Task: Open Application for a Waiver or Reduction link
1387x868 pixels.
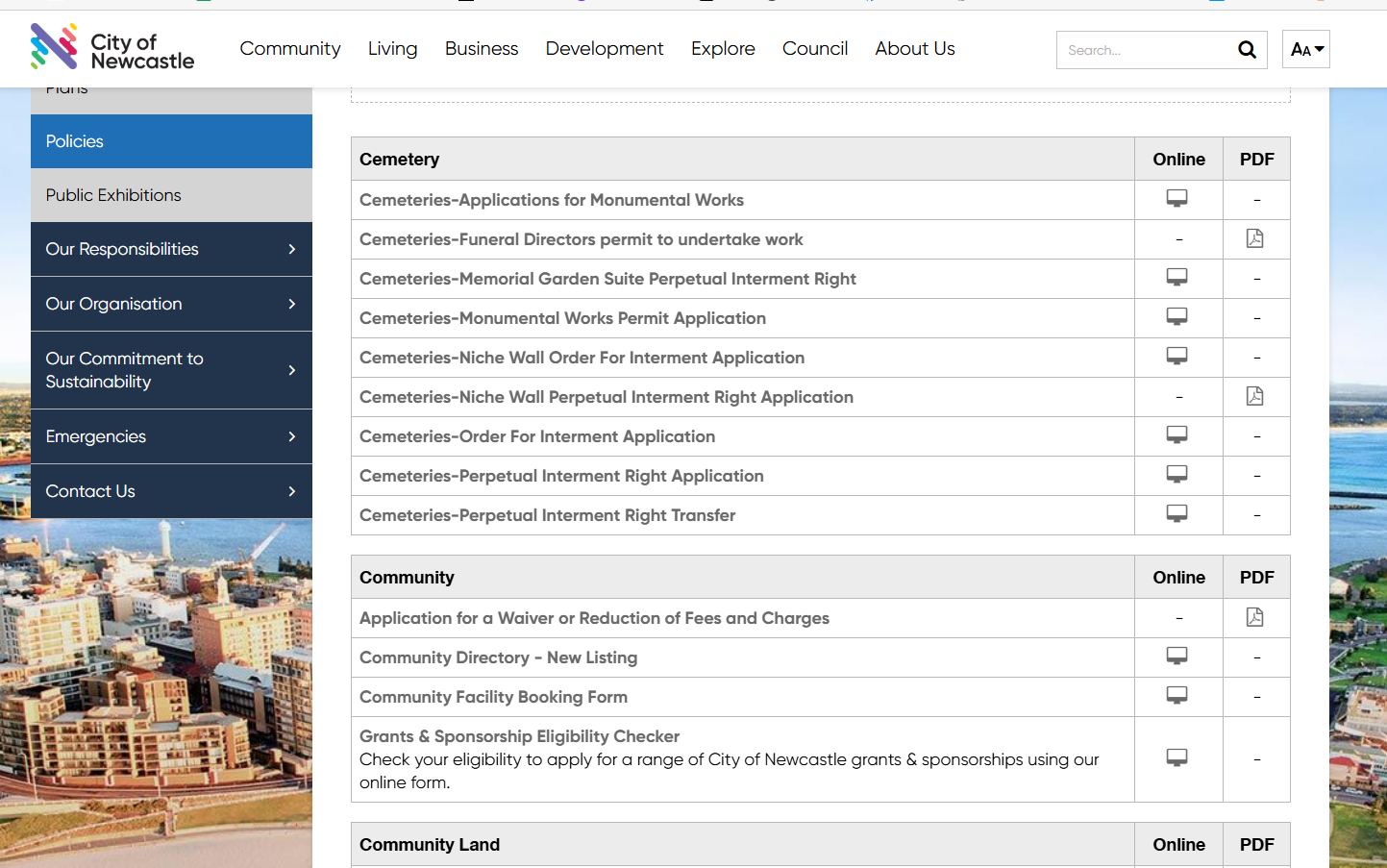Action: tap(594, 618)
